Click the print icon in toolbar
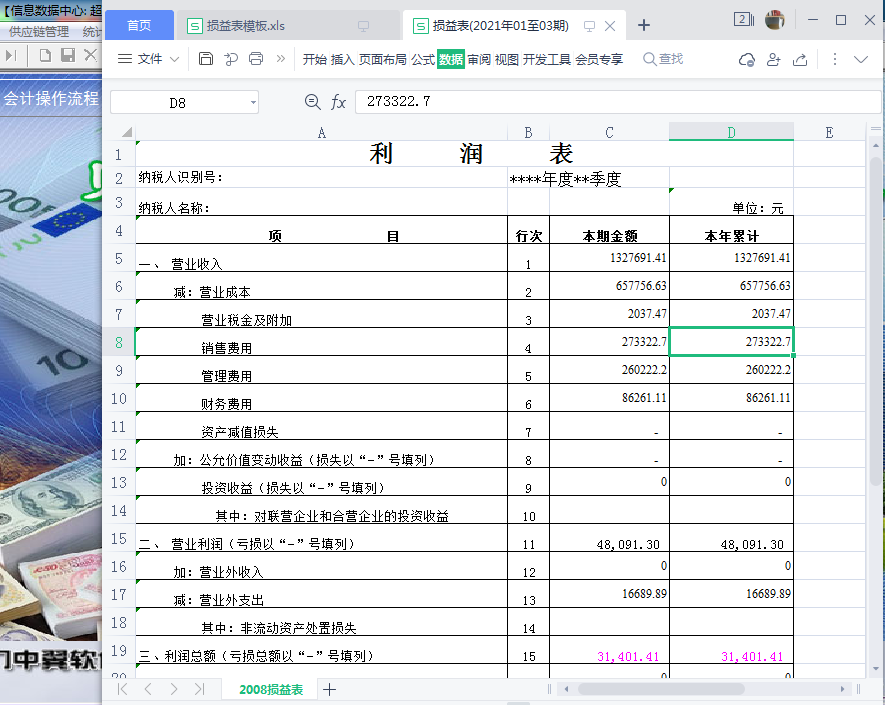Image resolution: width=885 pixels, height=705 pixels. pyautogui.click(x=256, y=59)
